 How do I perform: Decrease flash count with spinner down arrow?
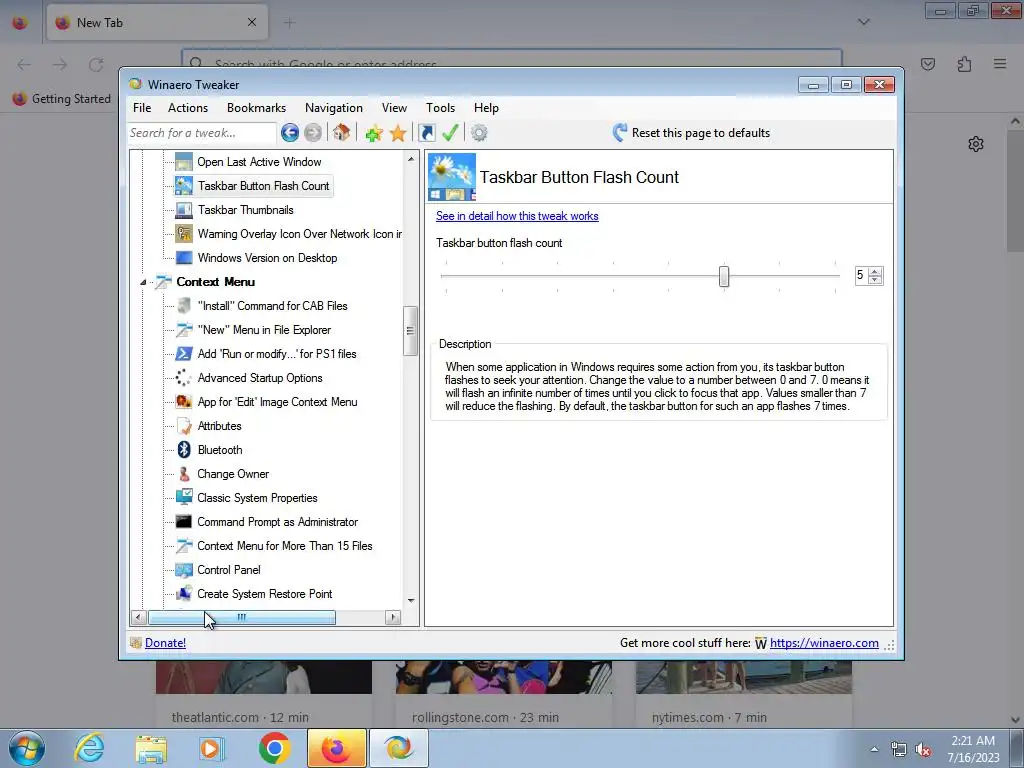pos(876,280)
